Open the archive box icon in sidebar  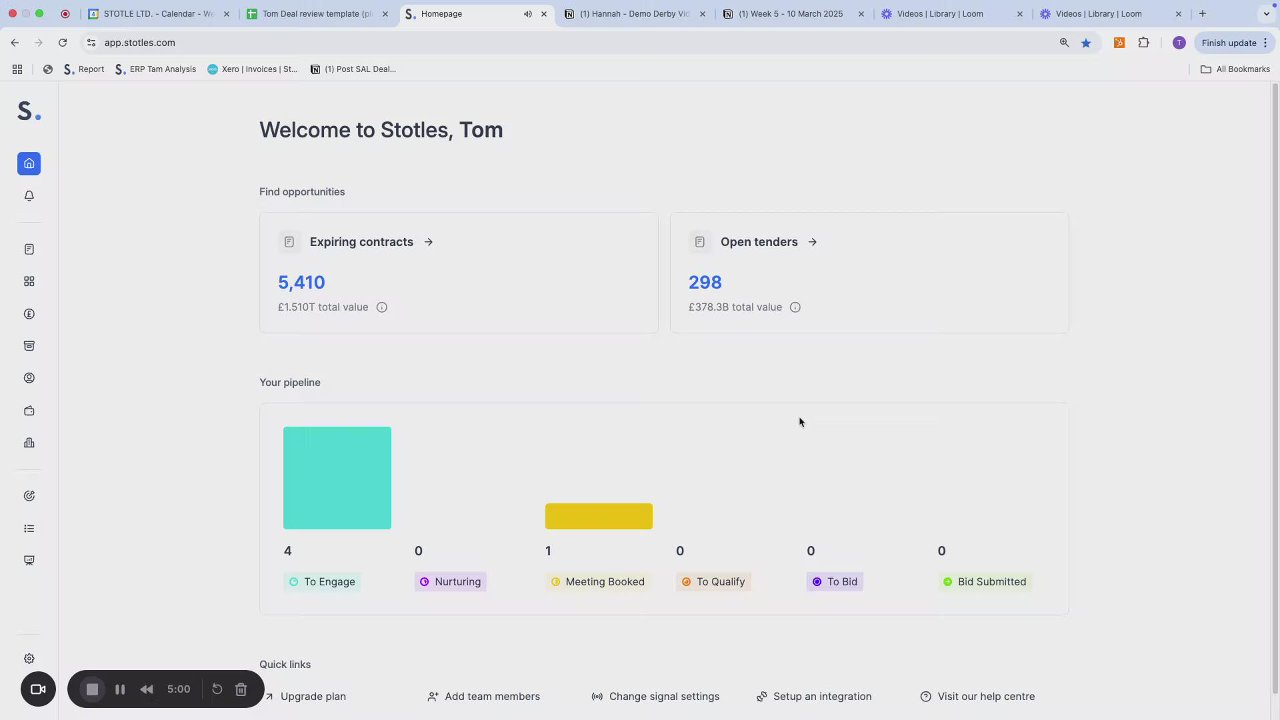tap(29, 346)
